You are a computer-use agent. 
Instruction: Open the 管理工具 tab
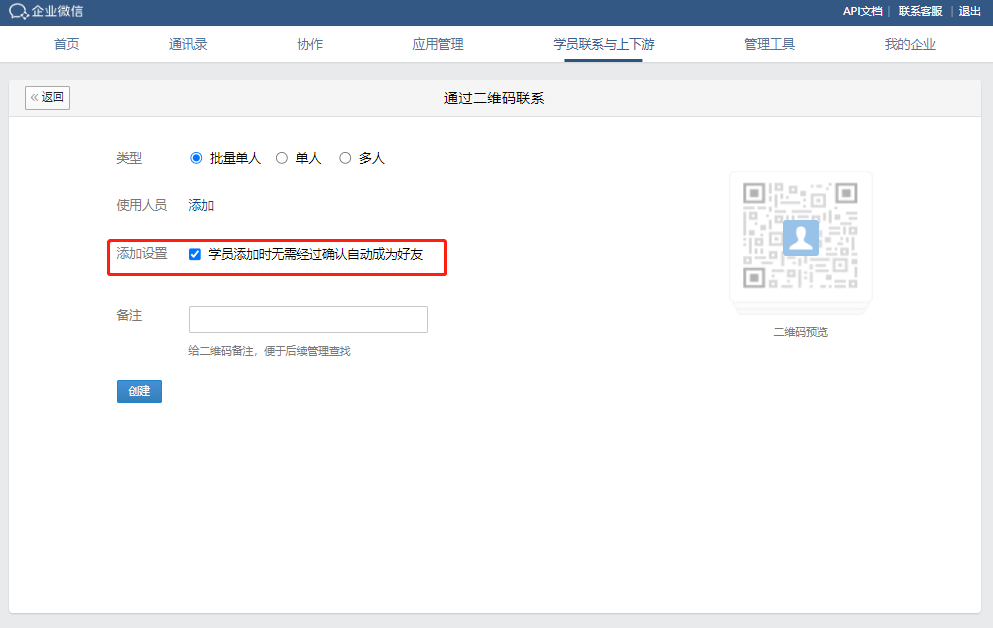[x=769, y=44]
